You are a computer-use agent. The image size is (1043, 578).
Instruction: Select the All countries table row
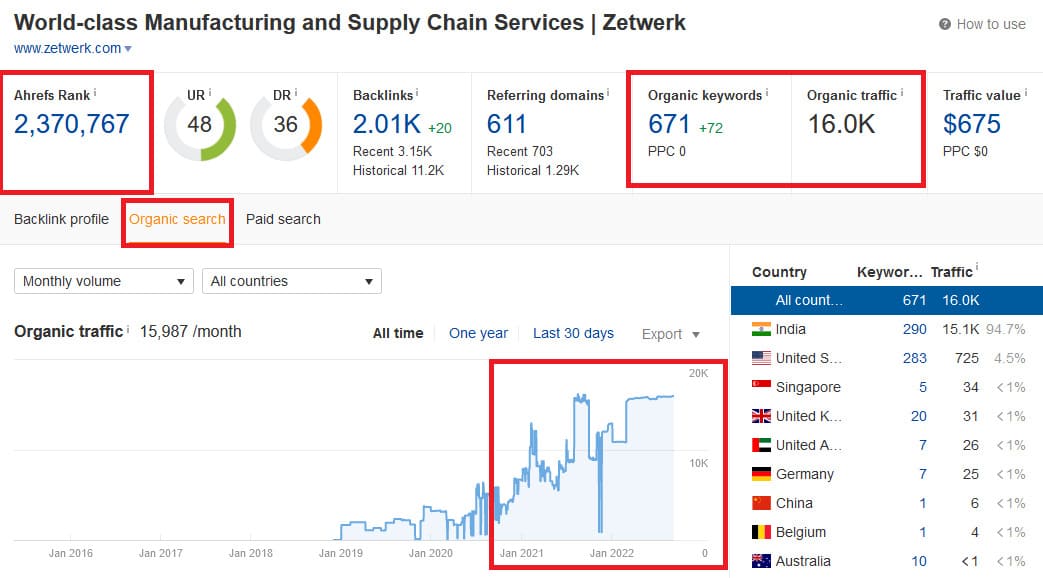pyautogui.click(x=885, y=300)
